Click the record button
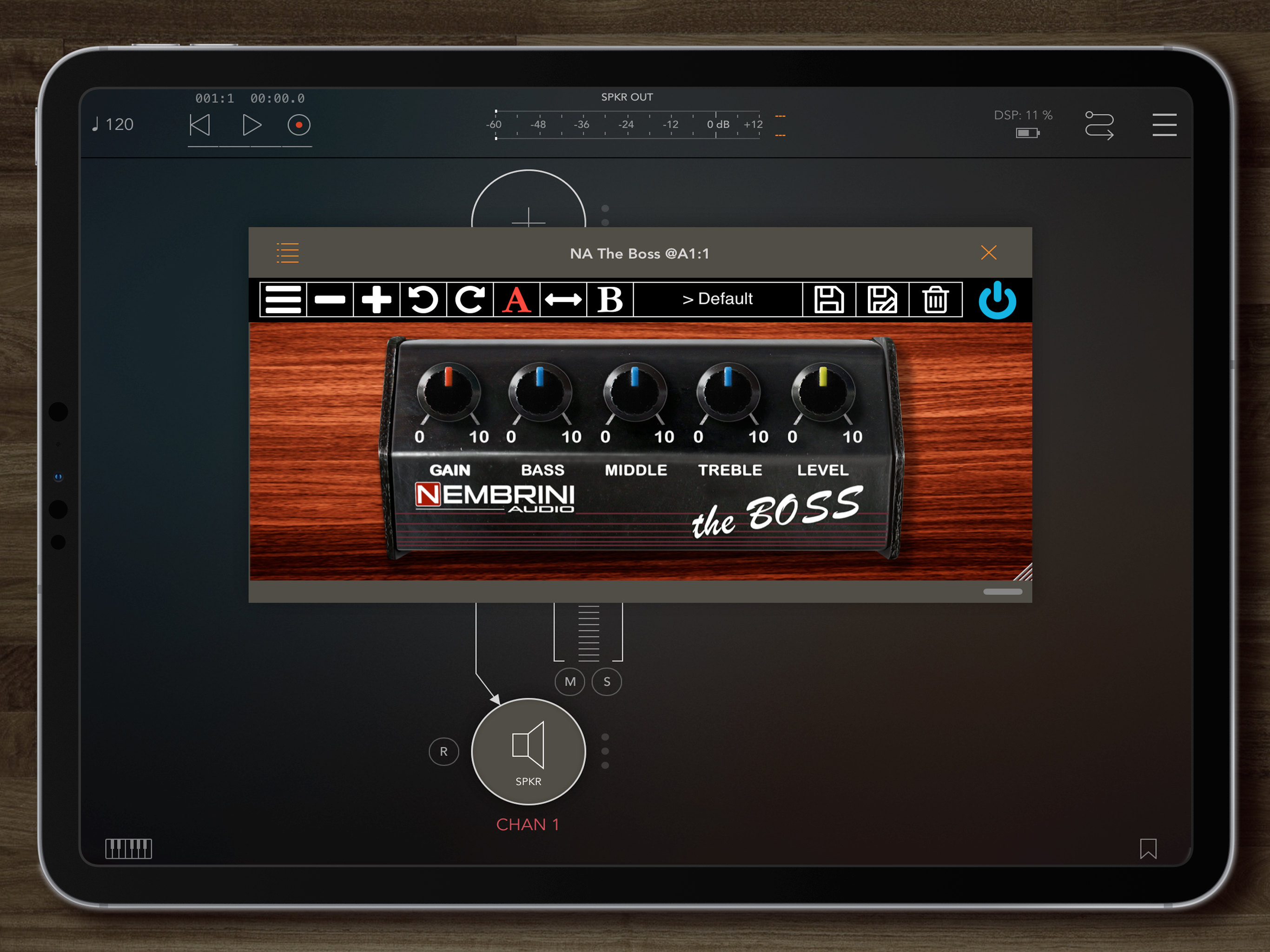Viewport: 1270px width, 952px height. click(299, 125)
